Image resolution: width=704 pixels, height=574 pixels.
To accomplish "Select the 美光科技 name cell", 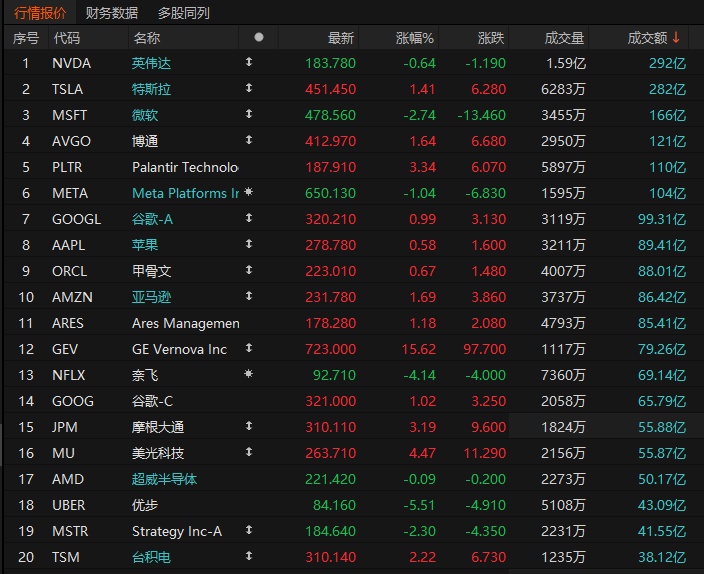I will coord(158,453).
